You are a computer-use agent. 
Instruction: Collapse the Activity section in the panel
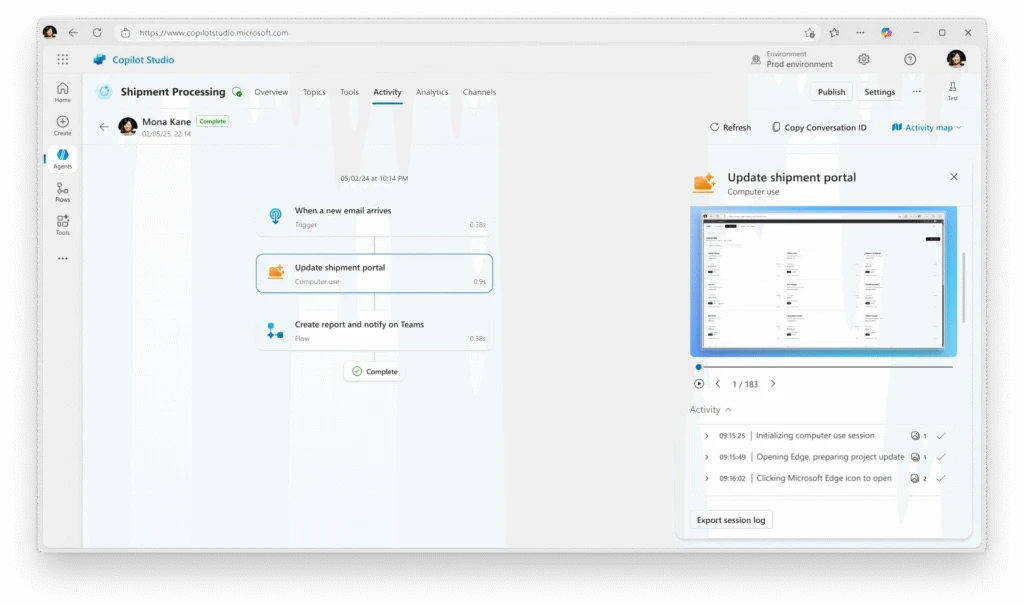tap(729, 409)
